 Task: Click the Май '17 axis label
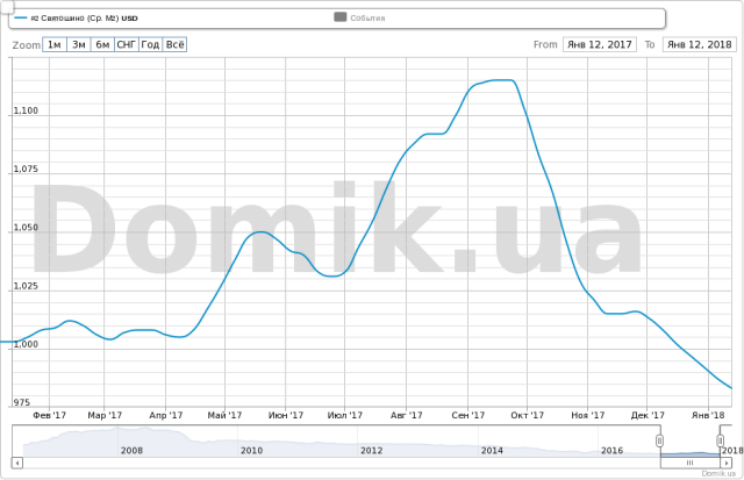pos(224,415)
